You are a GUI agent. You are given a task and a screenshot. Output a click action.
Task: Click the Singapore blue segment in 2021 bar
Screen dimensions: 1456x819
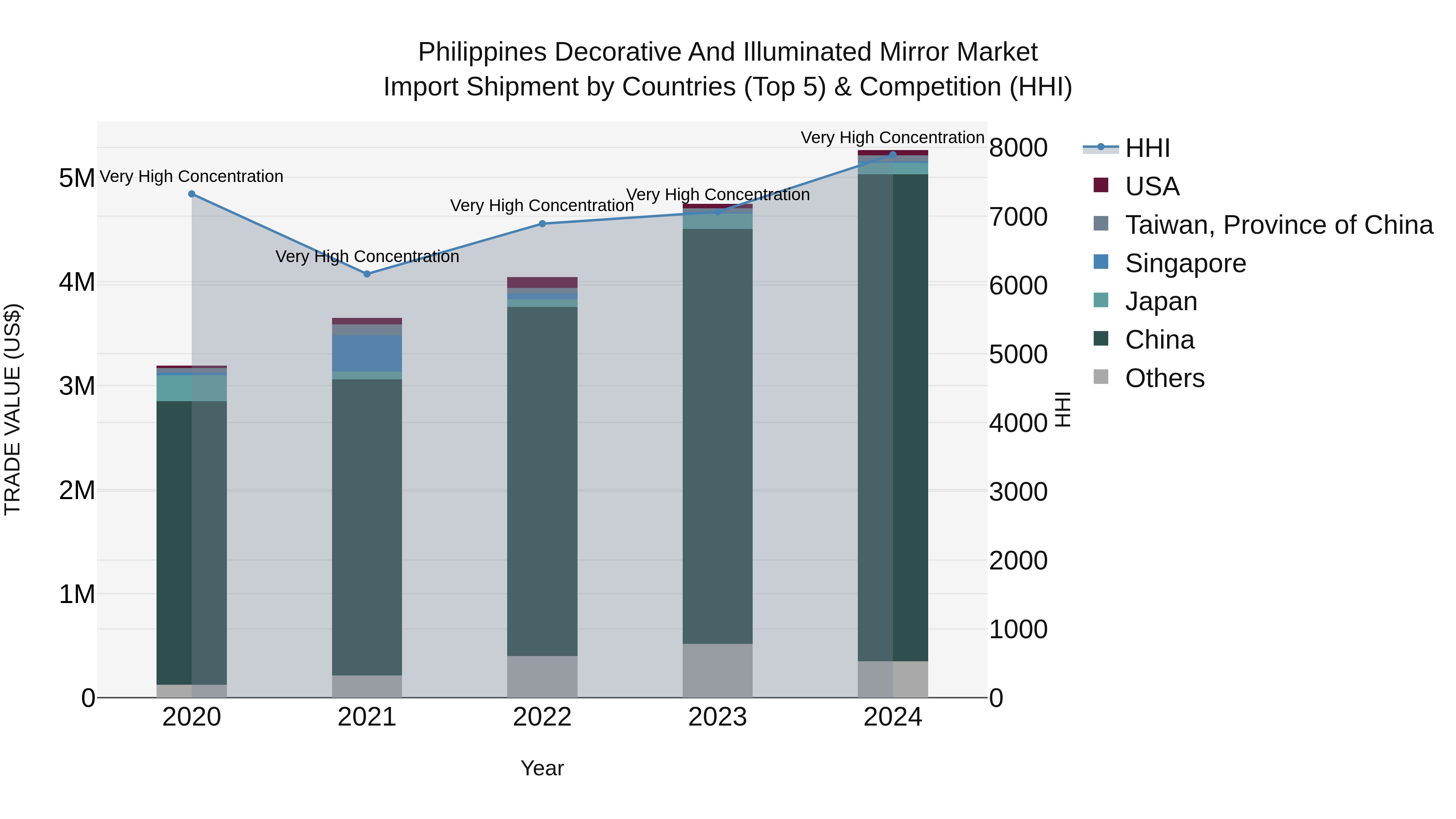[x=367, y=354]
